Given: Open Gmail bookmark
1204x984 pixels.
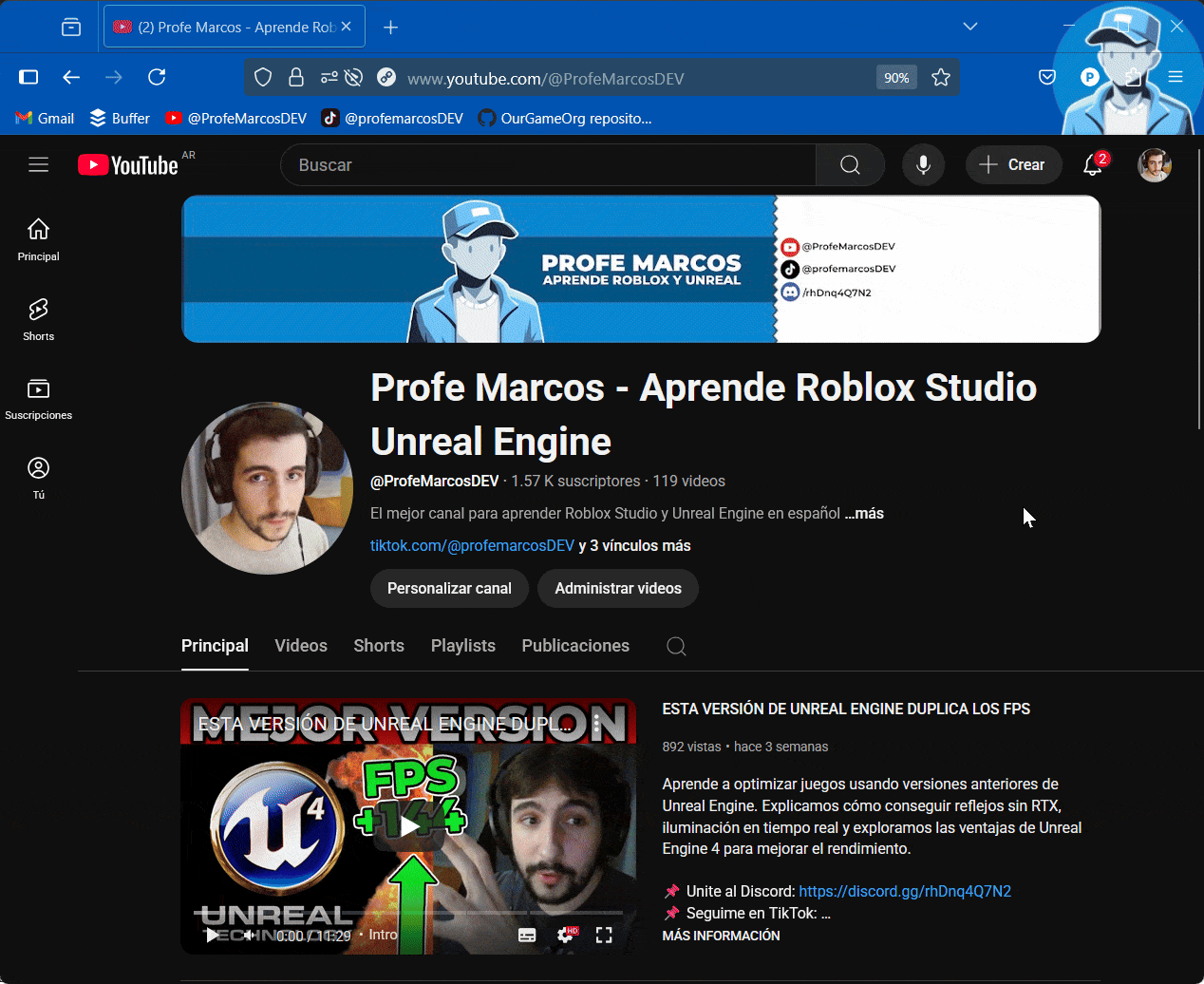Looking at the screenshot, I should [x=45, y=118].
